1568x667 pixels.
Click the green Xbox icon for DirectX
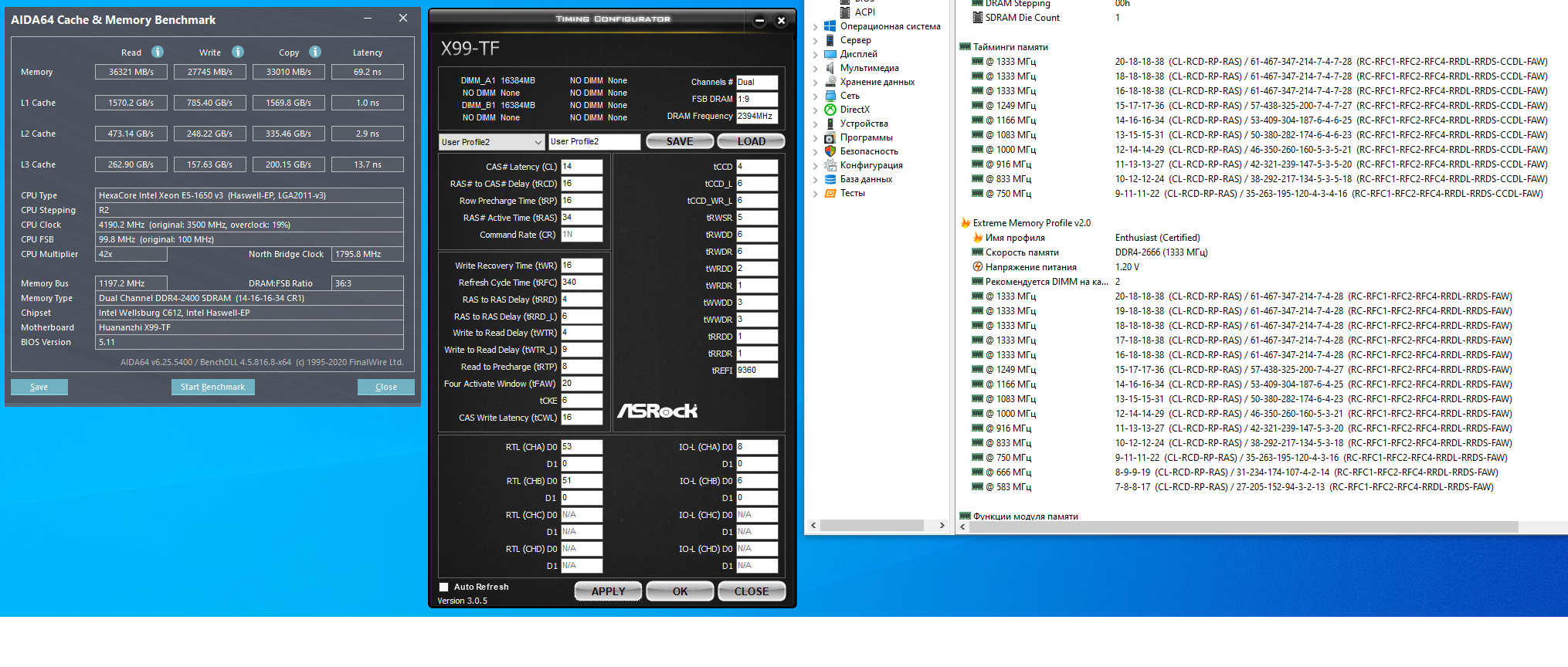point(830,110)
